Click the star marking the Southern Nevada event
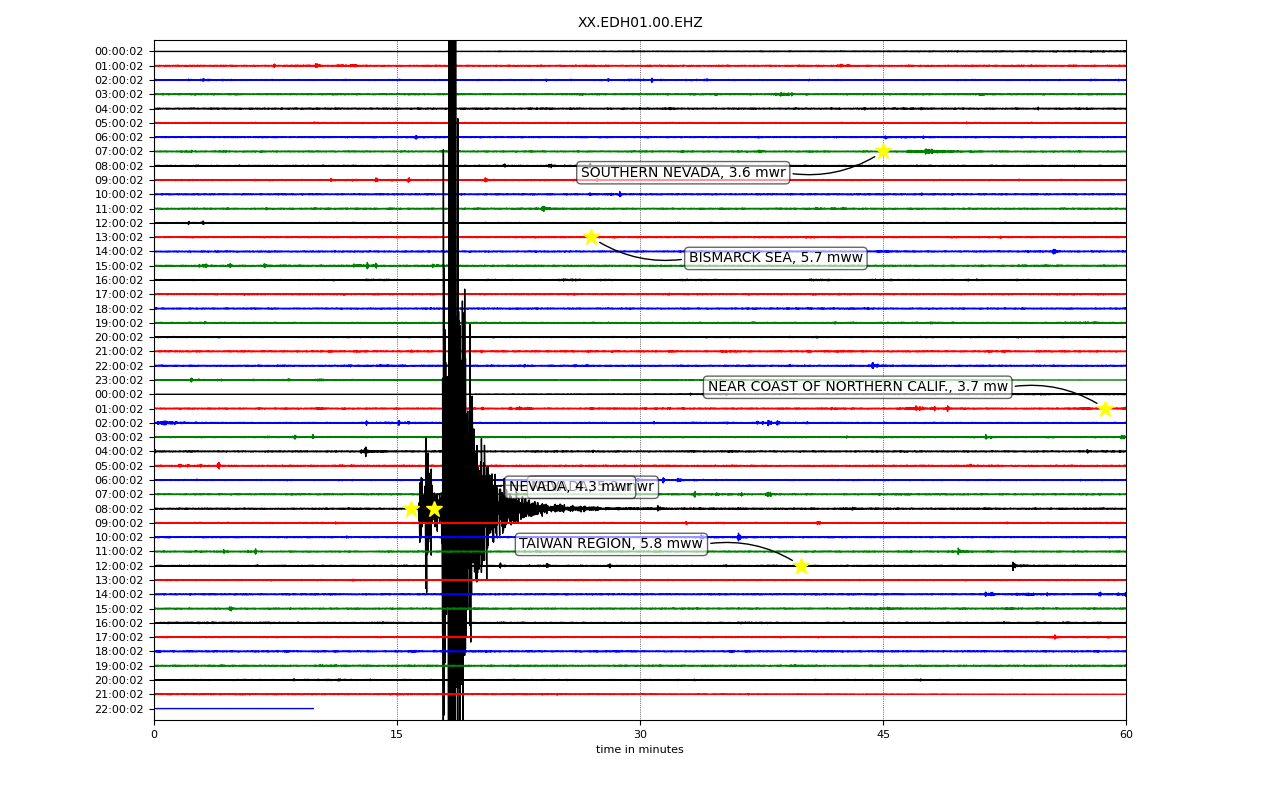The height and width of the screenshot is (800, 1280). coord(883,151)
